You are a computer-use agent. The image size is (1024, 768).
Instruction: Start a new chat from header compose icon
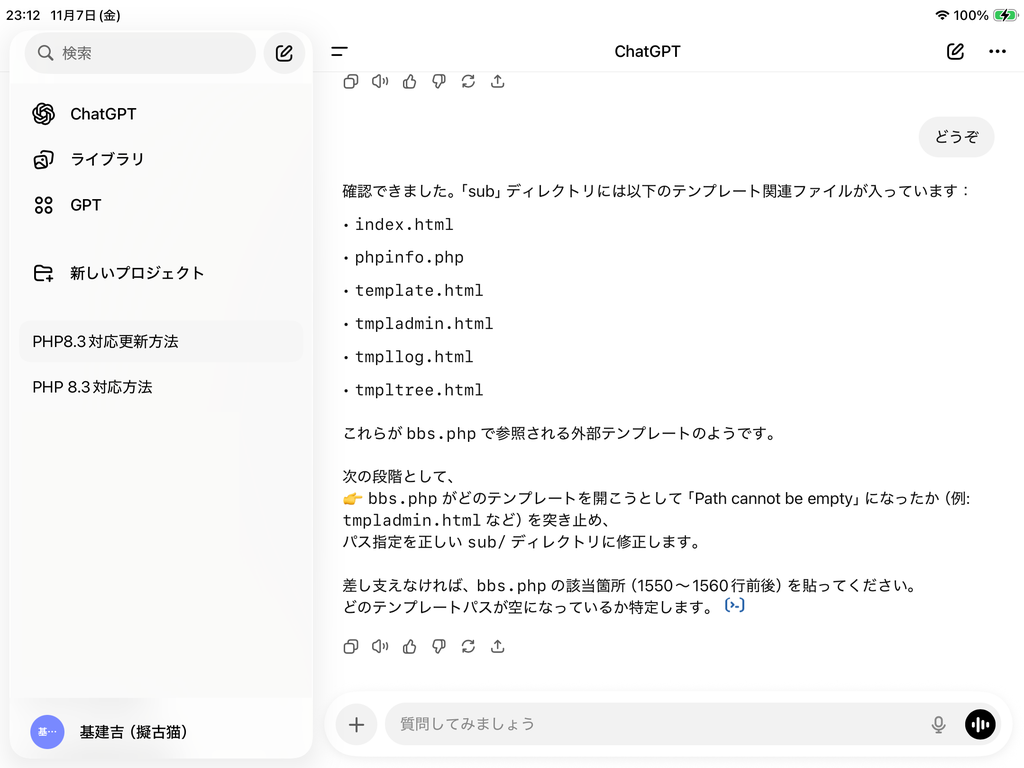click(x=955, y=52)
